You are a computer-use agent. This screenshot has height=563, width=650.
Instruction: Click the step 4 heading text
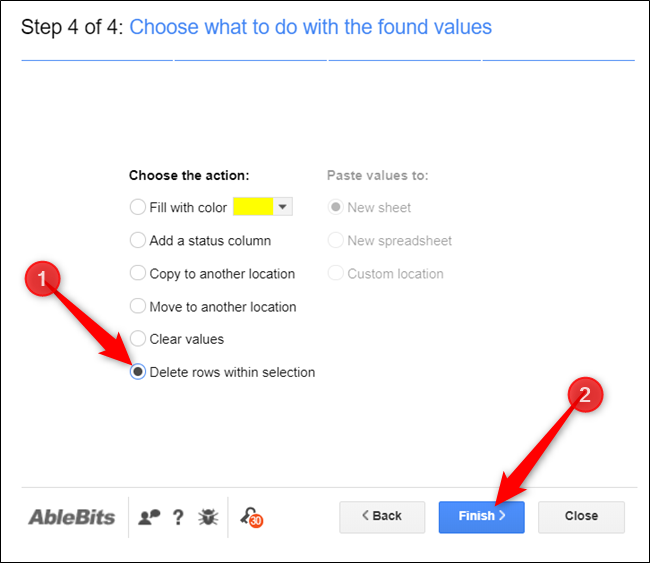point(310,27)
